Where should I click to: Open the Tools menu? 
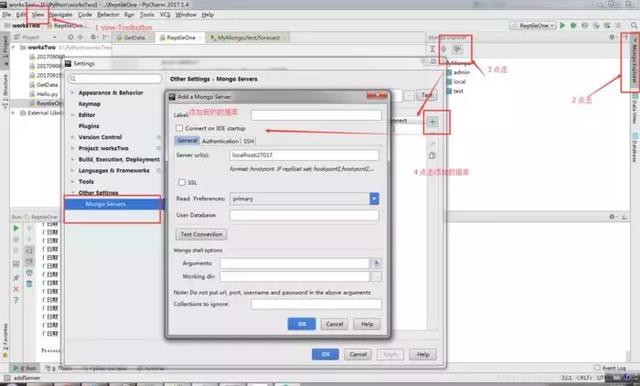coord(147,15)
